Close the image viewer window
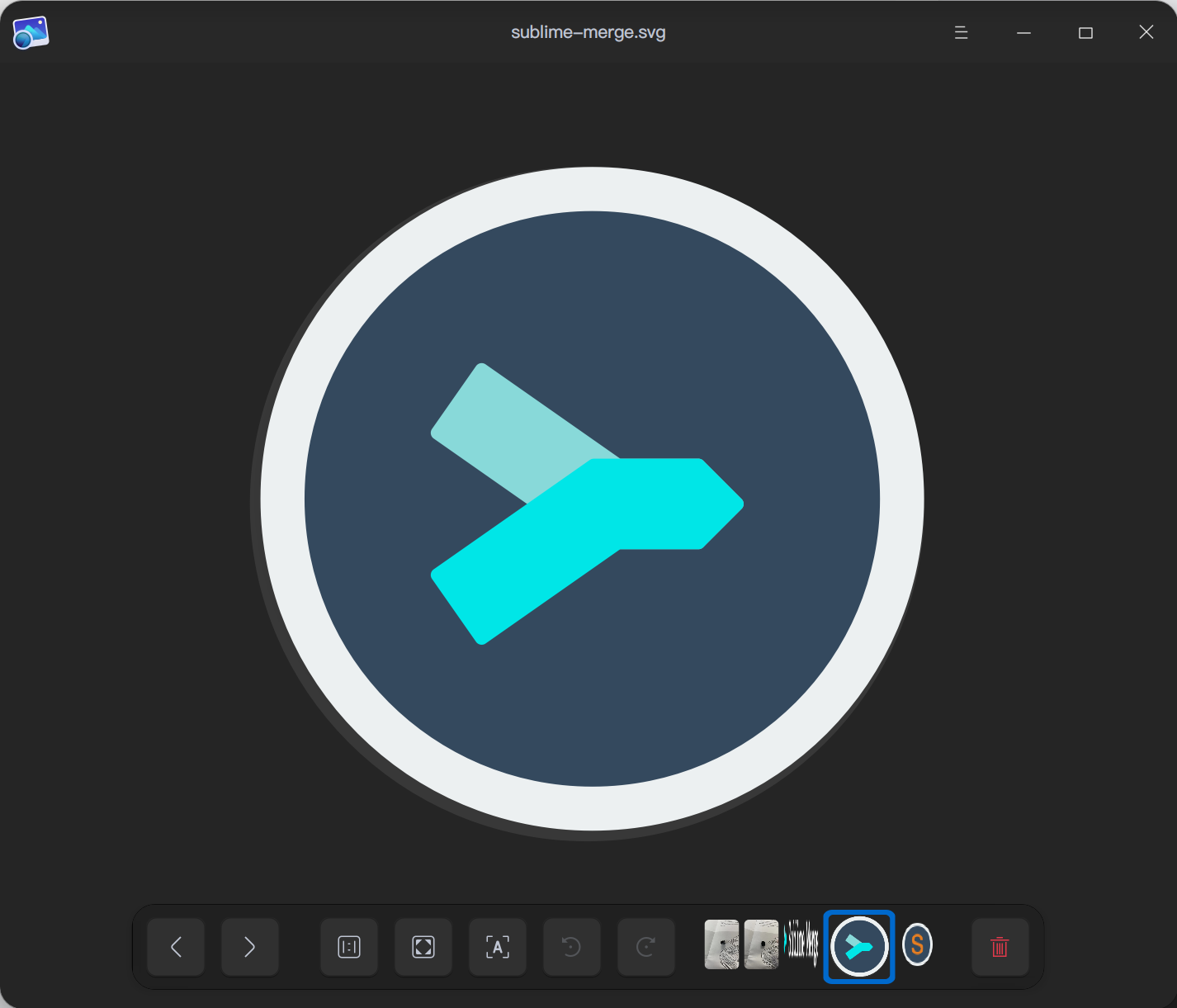Image resolution: width=1177 pixels, height=1008 pixels. (x=1146, y=32)
